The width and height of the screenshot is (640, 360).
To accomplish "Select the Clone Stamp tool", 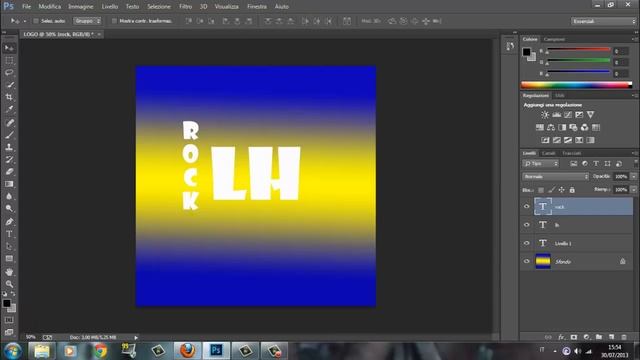I will [x=9, y=147].
